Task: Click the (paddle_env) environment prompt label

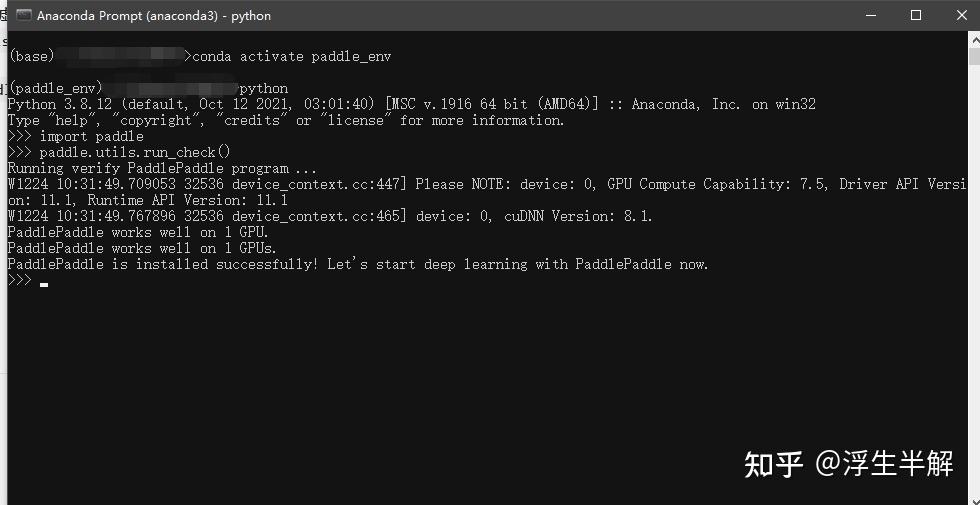Action: 56,89
